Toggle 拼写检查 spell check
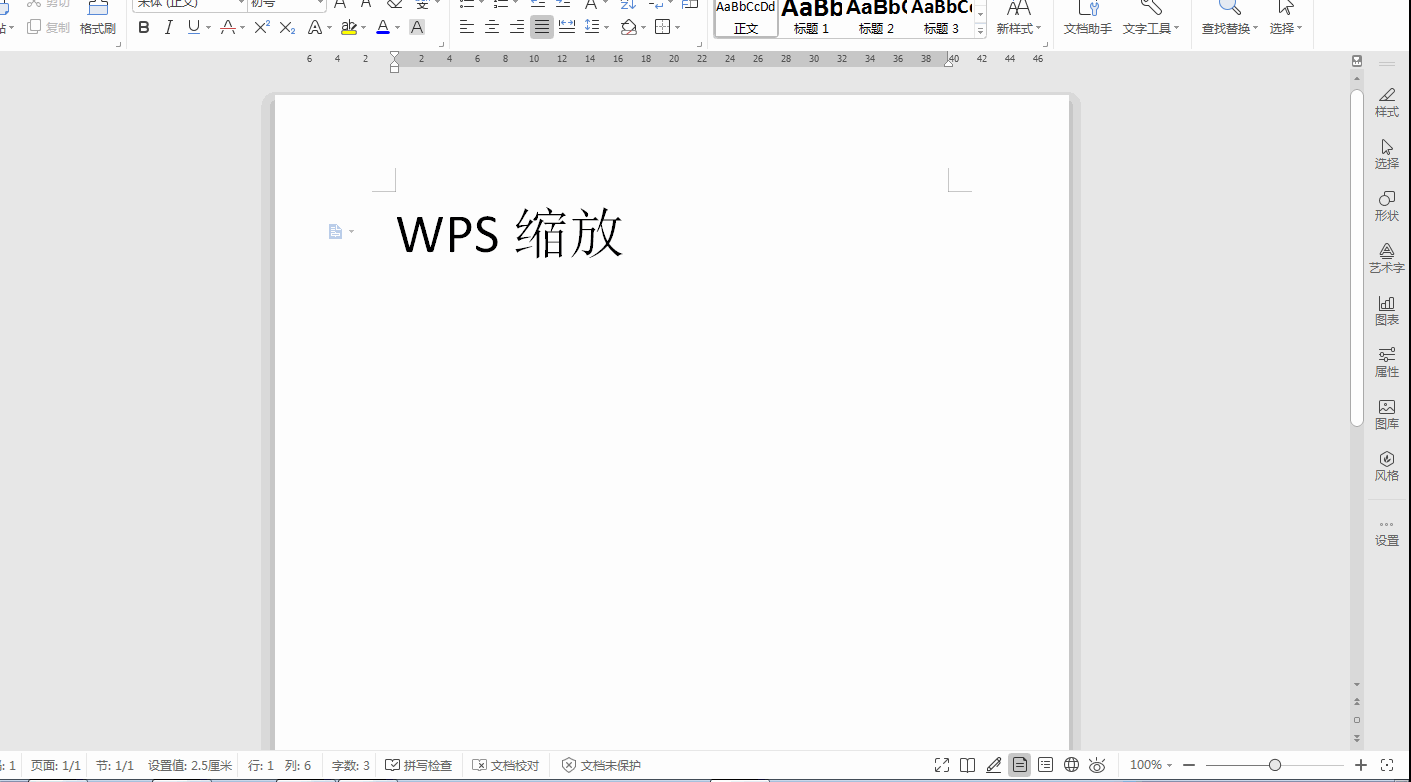Viewport: 1411px width, 782px height. coord(419,765)
